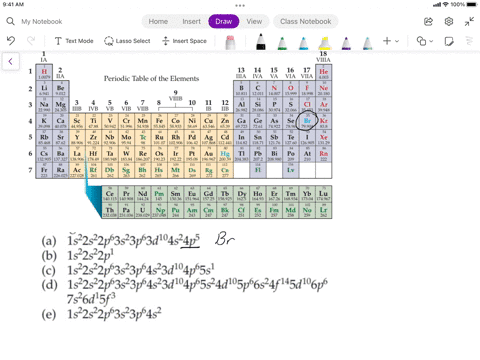Tap the 'Periodic Table of the Elements' title

click(151, 79)
